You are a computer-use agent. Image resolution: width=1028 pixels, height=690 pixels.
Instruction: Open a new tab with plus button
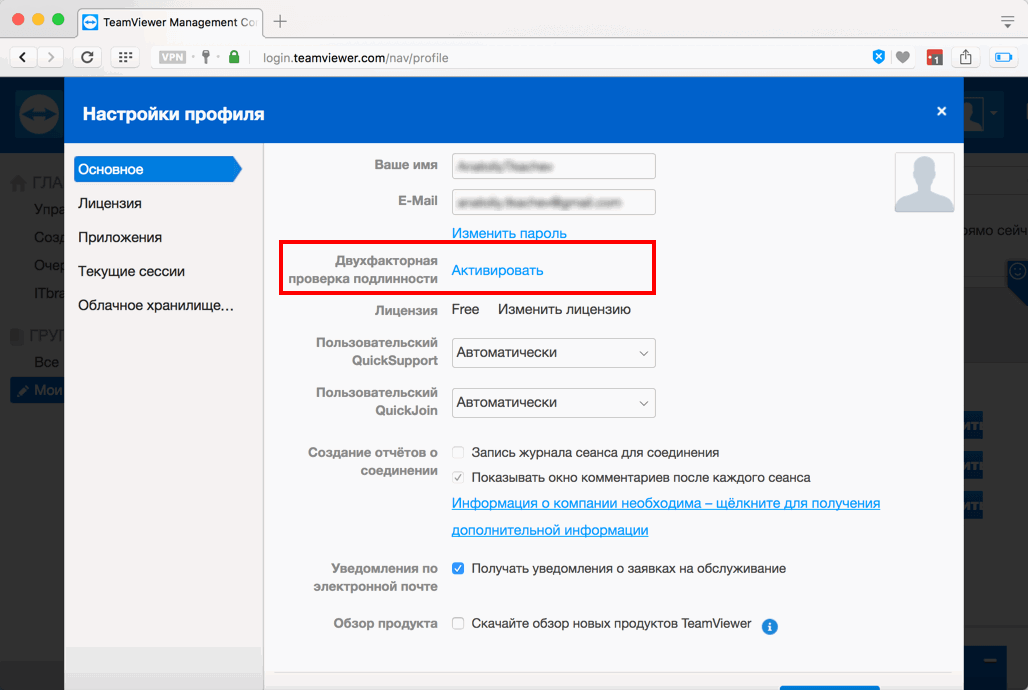(280, 22)
